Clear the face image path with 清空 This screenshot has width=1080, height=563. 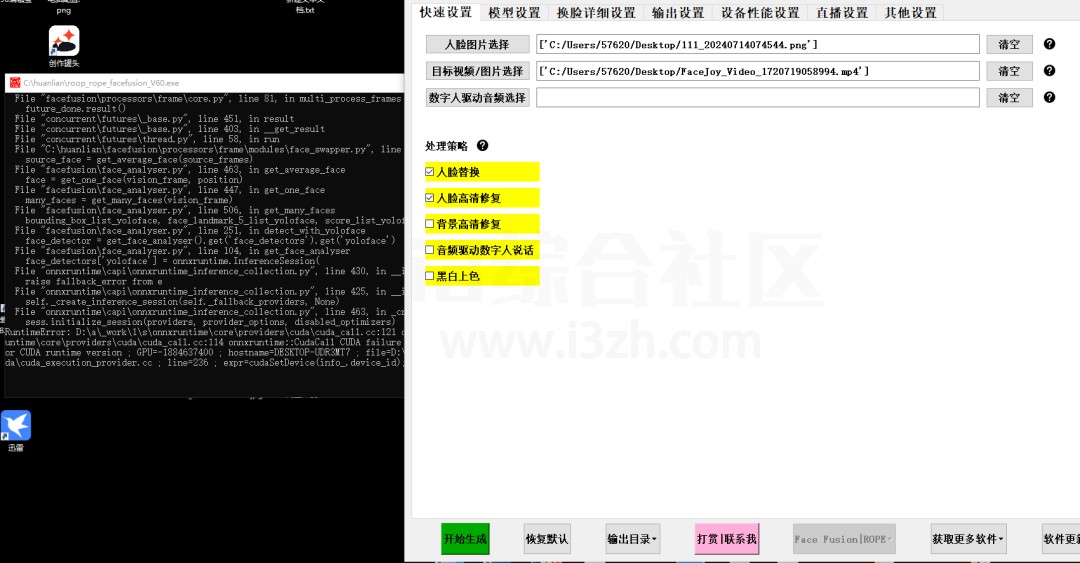1009,44
